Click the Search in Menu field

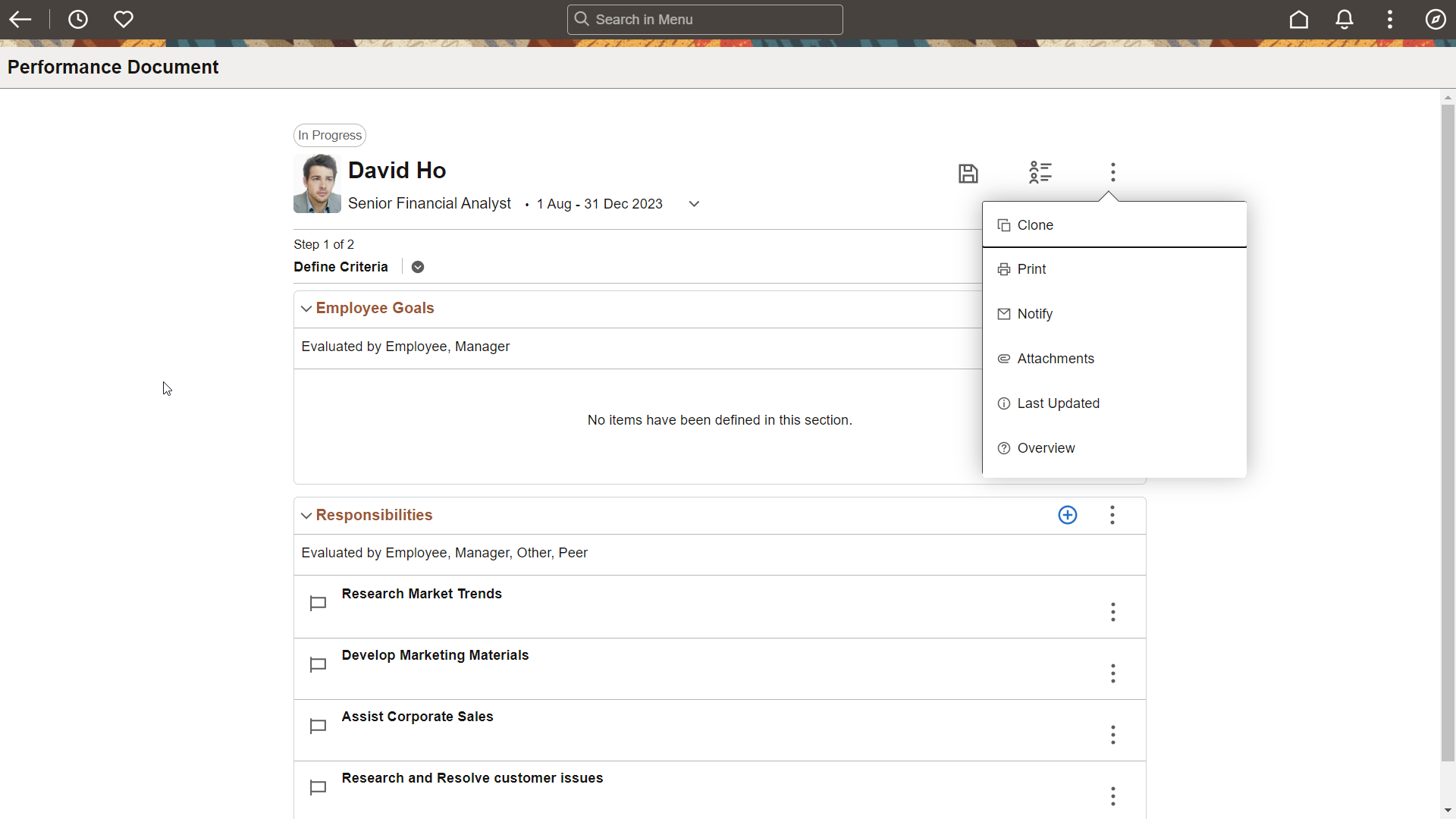tap(705, 20)
